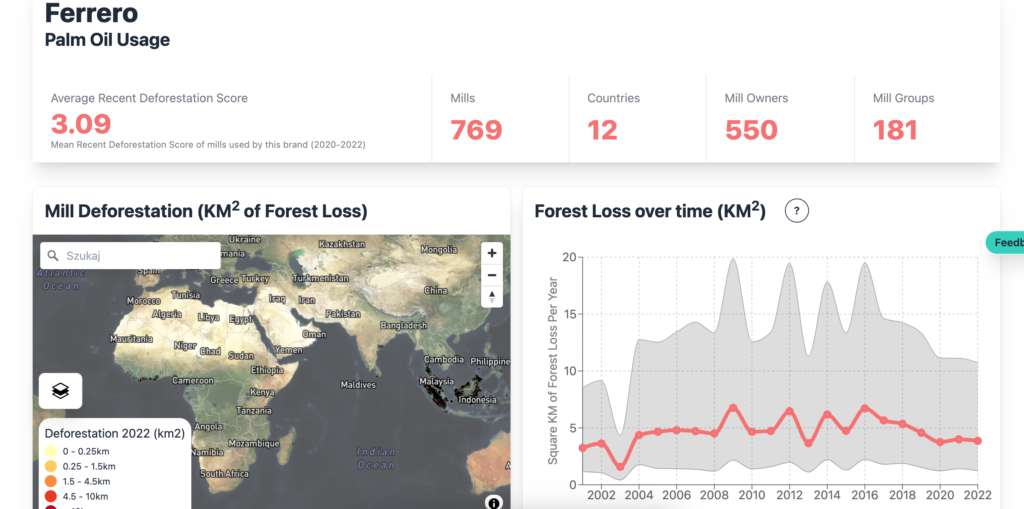This screenshot has width=1024, height=509.
Task: Open Forest Loss chart help icon
Action: (x=797, y=211)
